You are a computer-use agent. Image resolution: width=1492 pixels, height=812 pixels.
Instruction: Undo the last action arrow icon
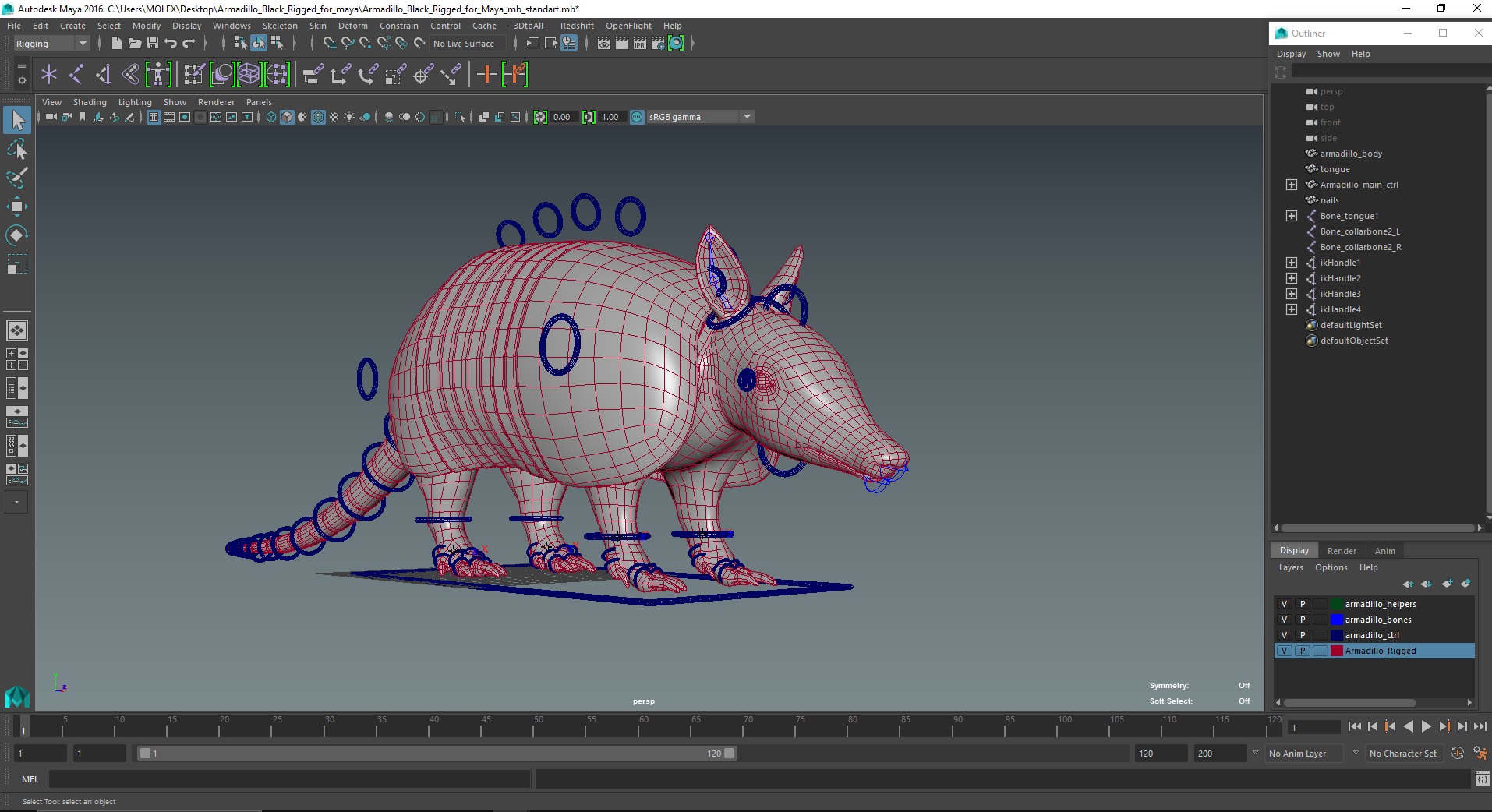click(x=171, y=44)
